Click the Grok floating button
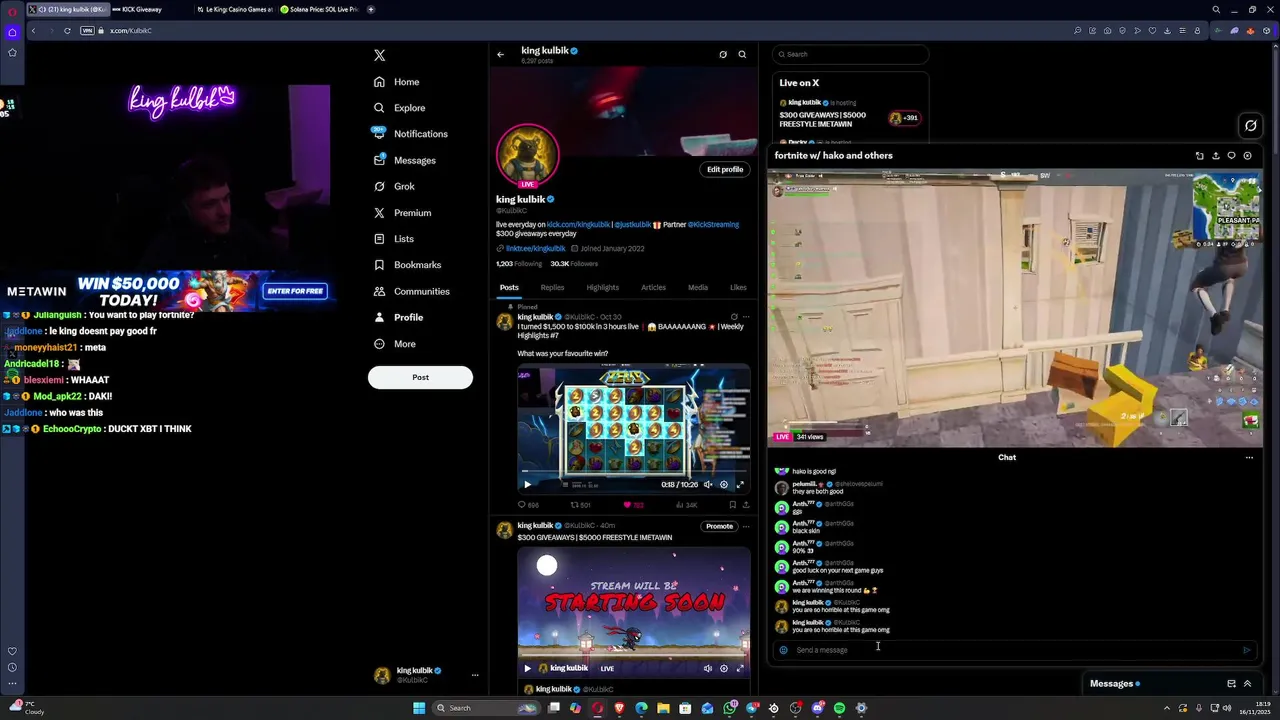 (x=1250, y=125)
